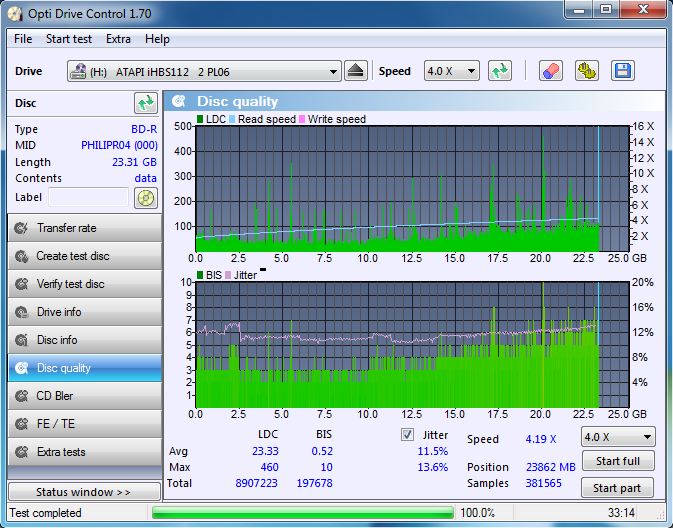Viewport: 673px width, 528px height.
Task: Show the Drive info page
Action: 85,312
